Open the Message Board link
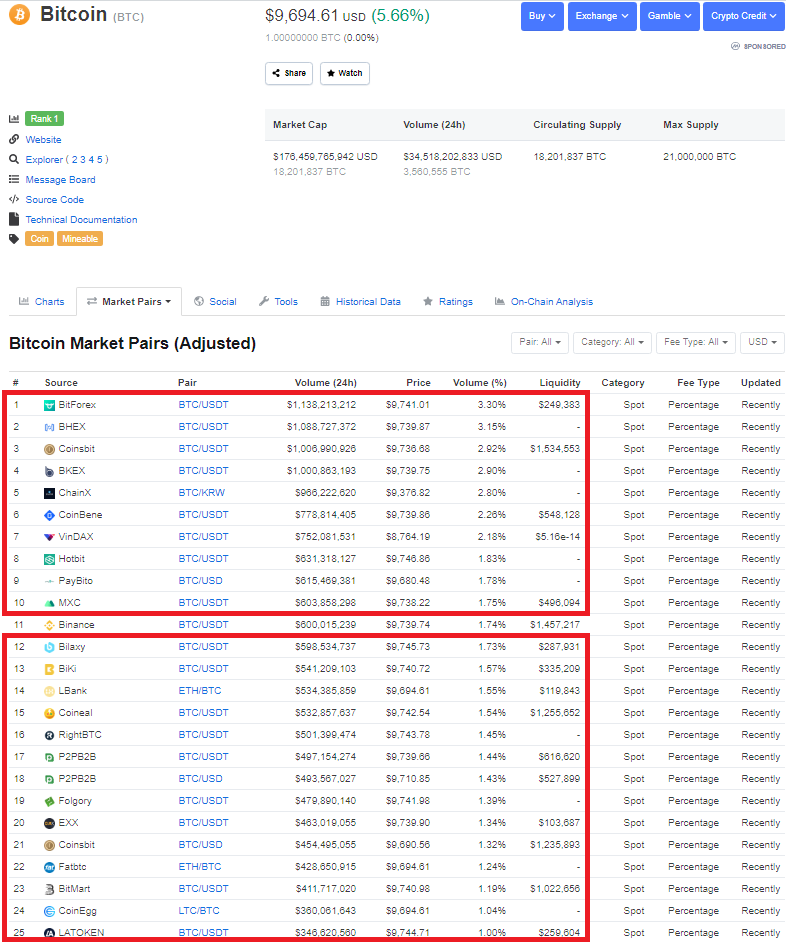This screenshot has height=942, width=786. pos(60,180)
